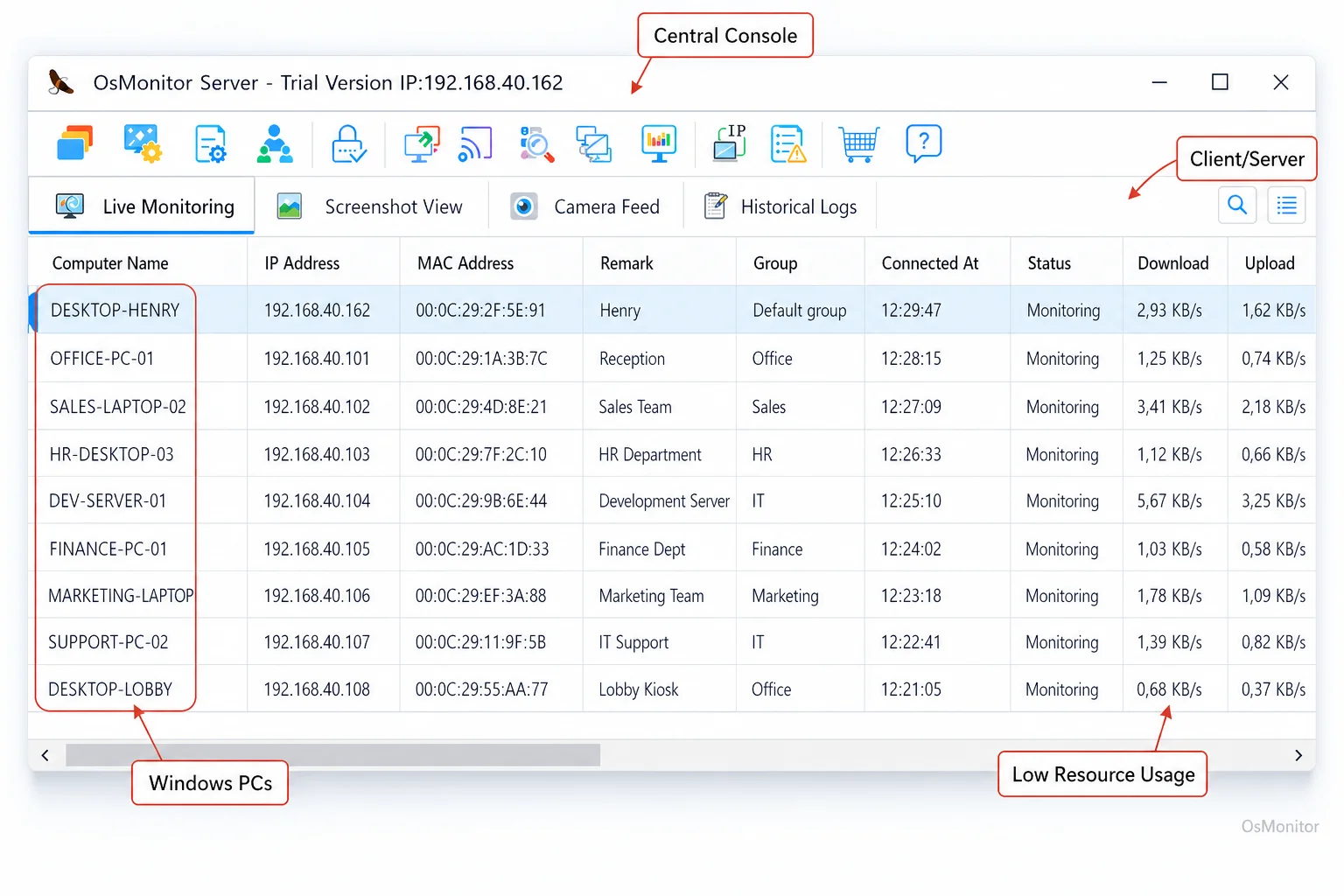Select the OFFICE-PC-01 computer name
Image resolution: width=1344 pixels, height=896 pixels.
[x=102, y=359]
